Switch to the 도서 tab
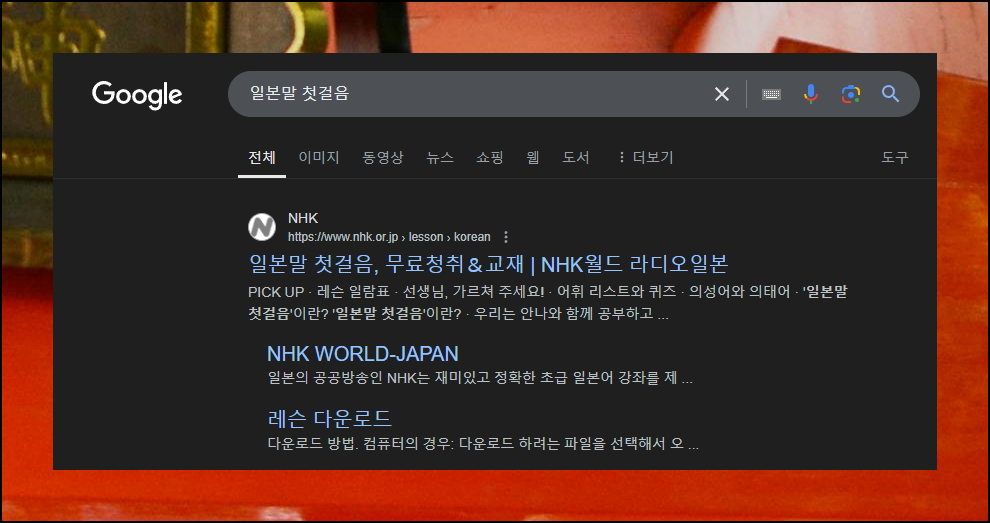This screenshot has height=523, width=990. pos(576,157)
